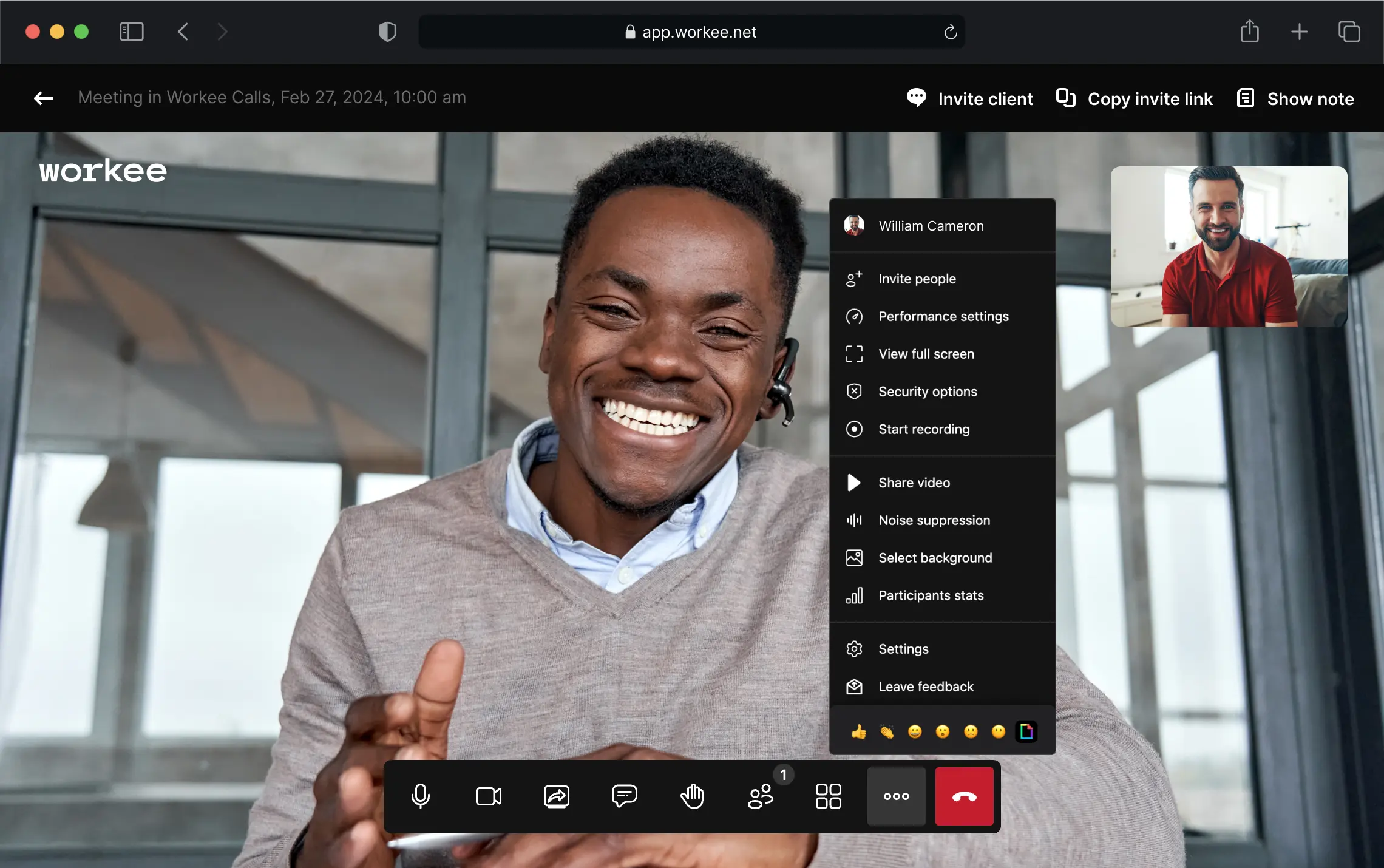Viewport: 1384px width, 868px height.
Task: Open Select background from the menu
Action: [x=935, y=558]
